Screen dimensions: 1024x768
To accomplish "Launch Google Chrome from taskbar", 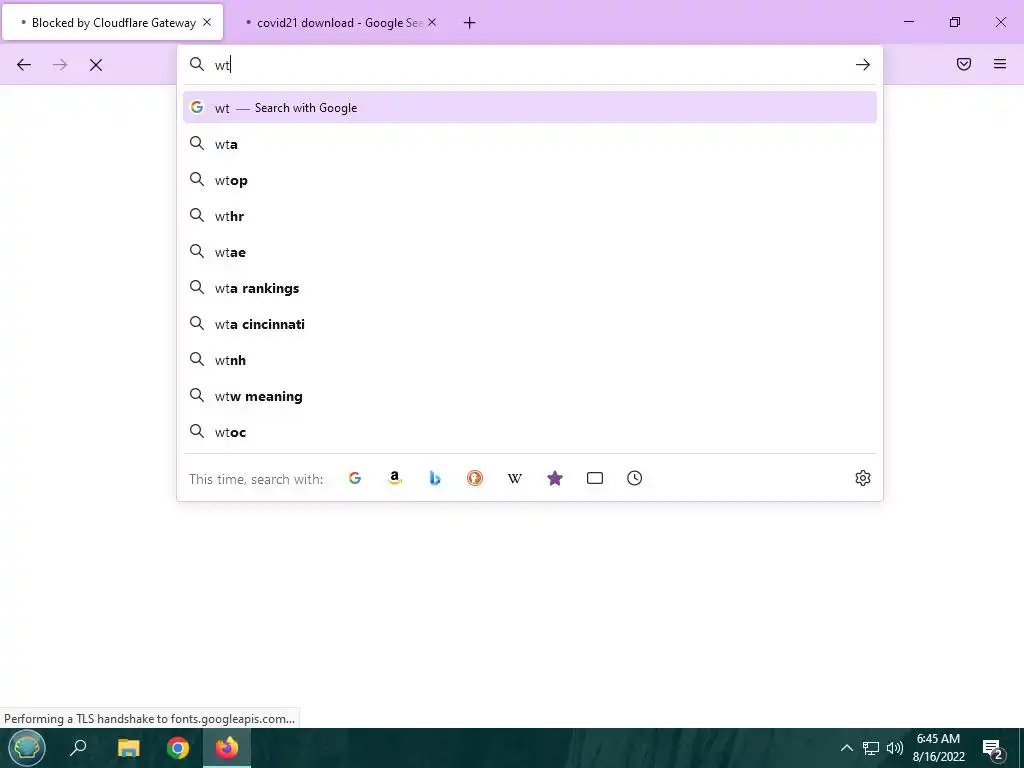I will click(x=178, y=748).
